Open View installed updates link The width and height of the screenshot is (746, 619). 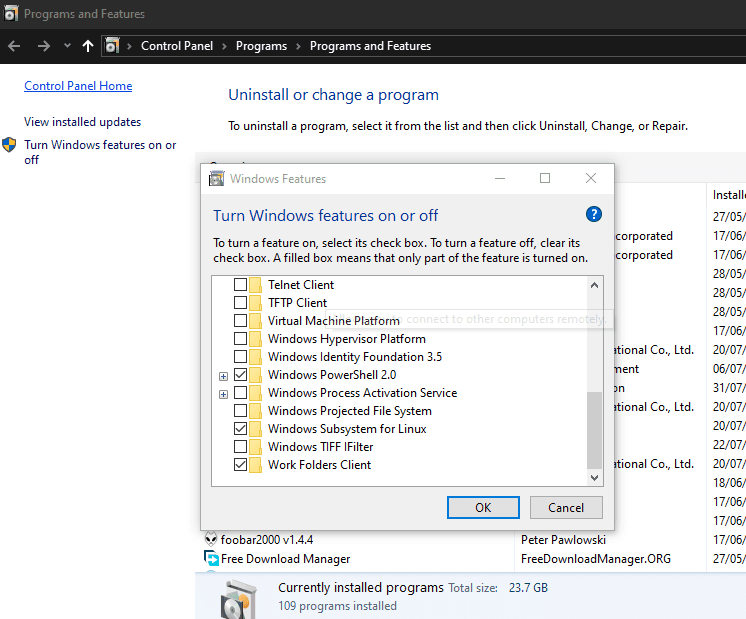click(x=83, y=122)
